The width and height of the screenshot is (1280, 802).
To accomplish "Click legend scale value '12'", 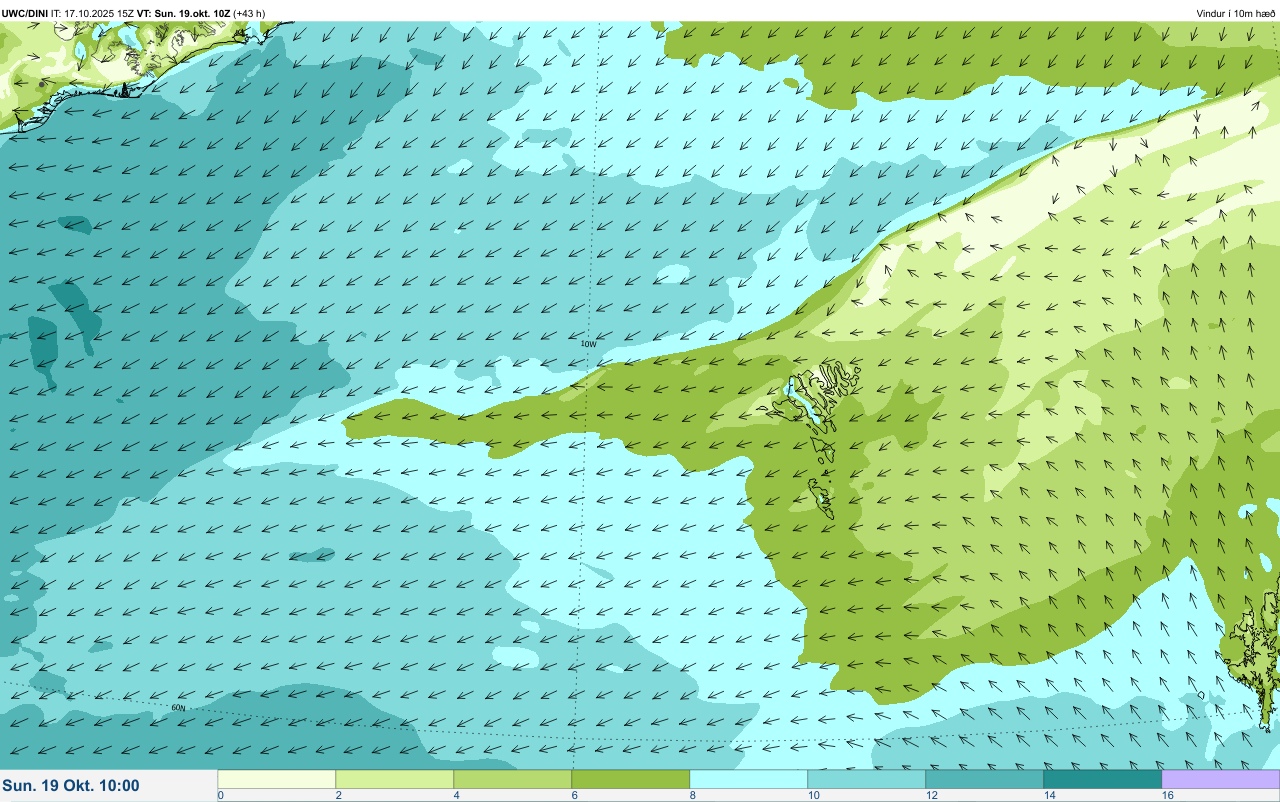I will [932, 795].
